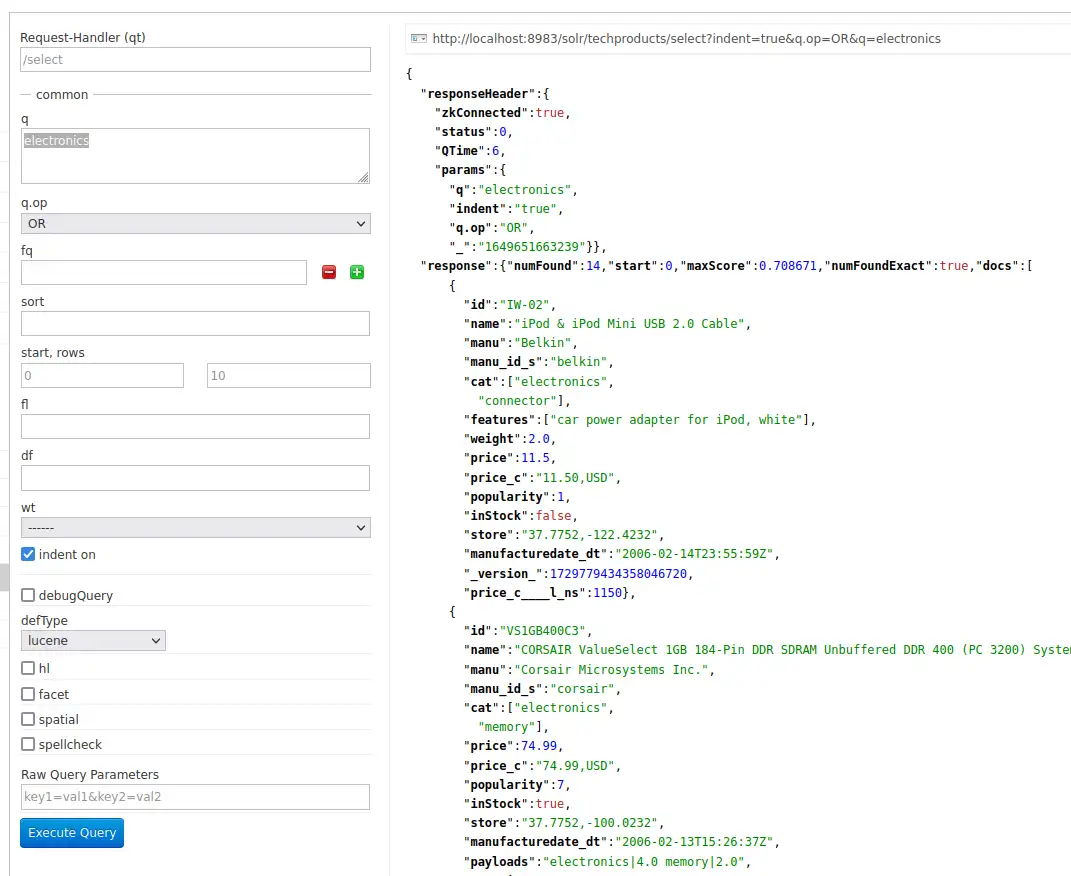1071x876 pixels.
Task: Click the "_" timestamp "1649651663239"
Action: tap(532, 246)
